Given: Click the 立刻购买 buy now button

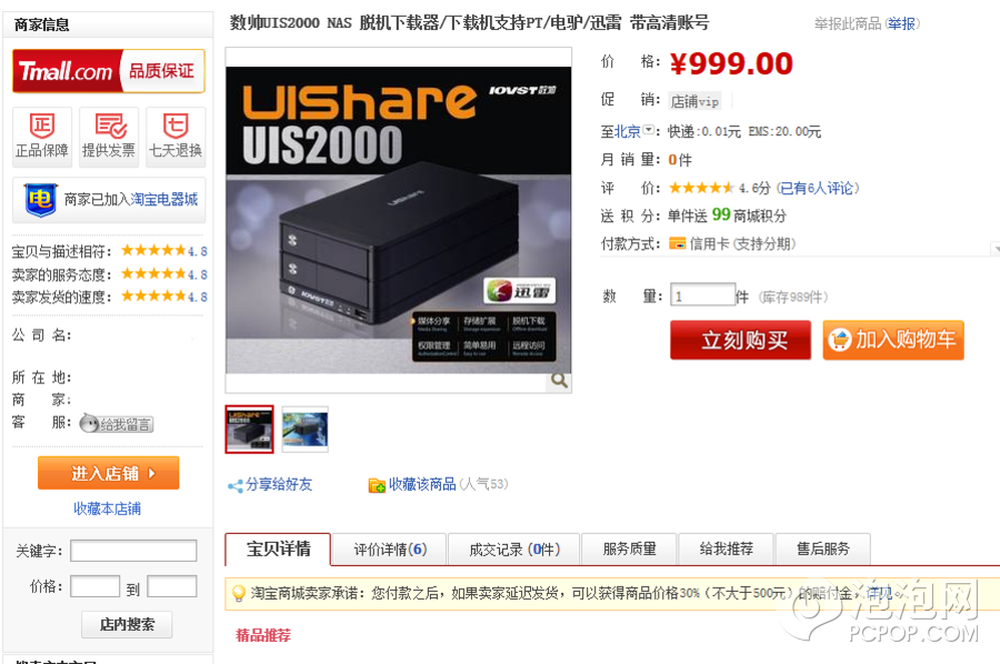Looking at the screenshot, I should point(740,340).
